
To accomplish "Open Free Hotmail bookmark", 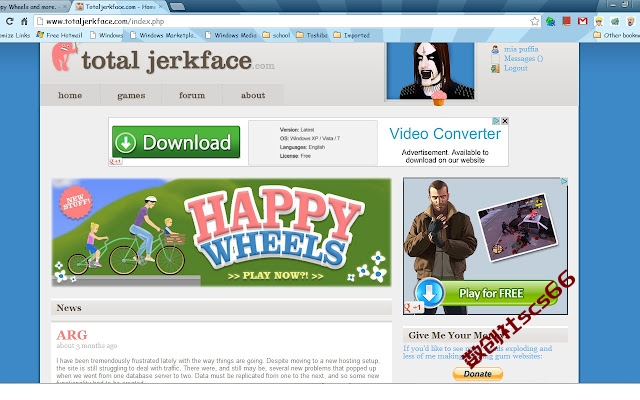I will tap(60, 35).
